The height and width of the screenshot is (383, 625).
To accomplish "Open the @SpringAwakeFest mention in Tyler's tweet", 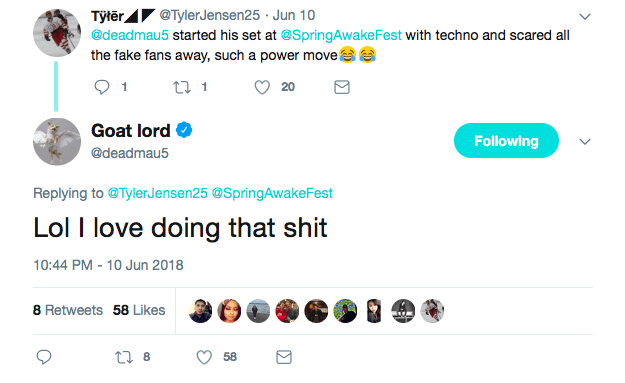I will (x=341, y=35).
